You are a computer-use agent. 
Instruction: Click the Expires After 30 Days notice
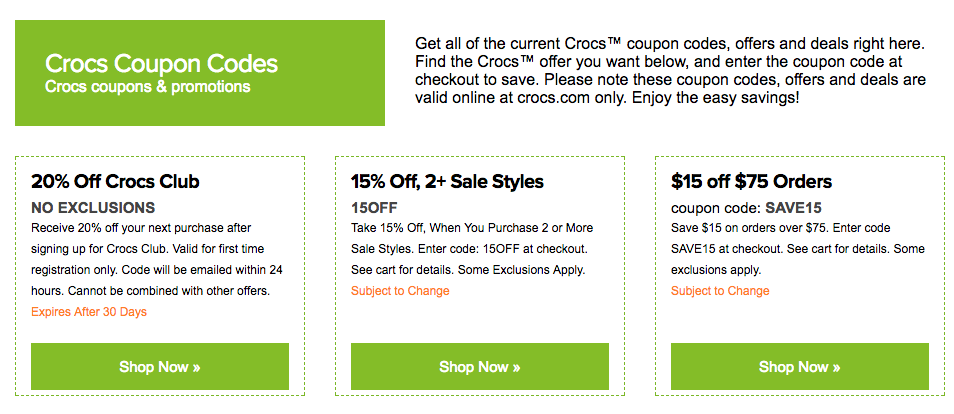tap(89, 312)
